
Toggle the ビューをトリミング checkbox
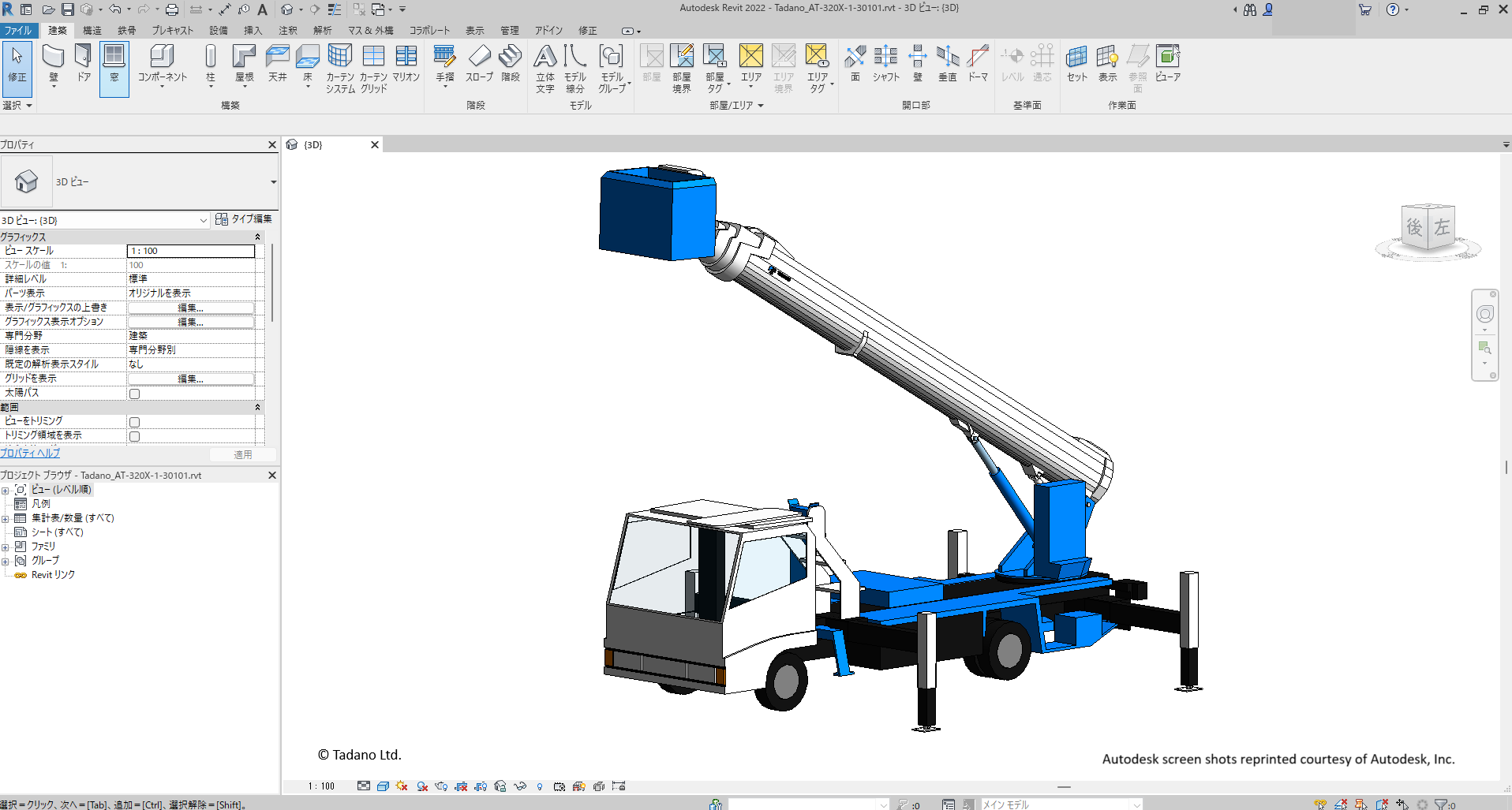pyautogui.click(x=135, y=422)
